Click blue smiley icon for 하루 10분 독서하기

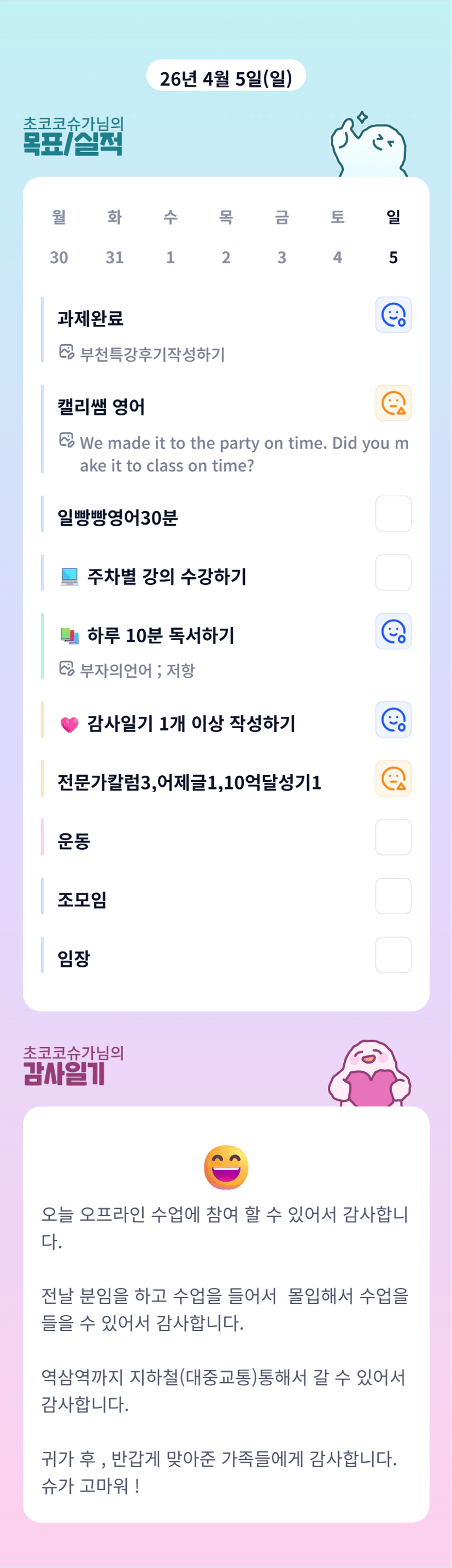(x=393, y=631)
